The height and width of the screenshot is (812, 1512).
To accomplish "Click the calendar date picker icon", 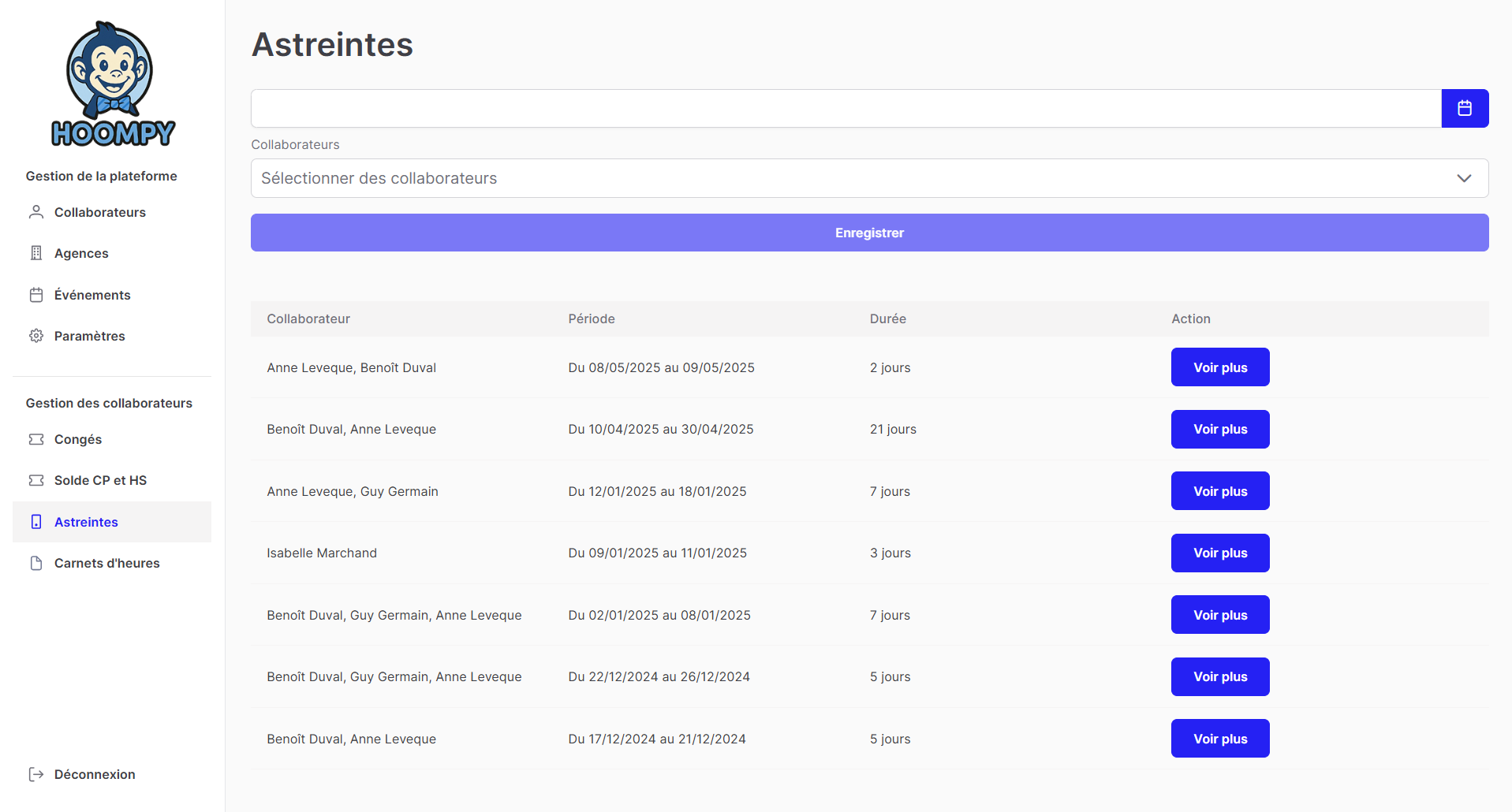I will tap(1464, 108).
